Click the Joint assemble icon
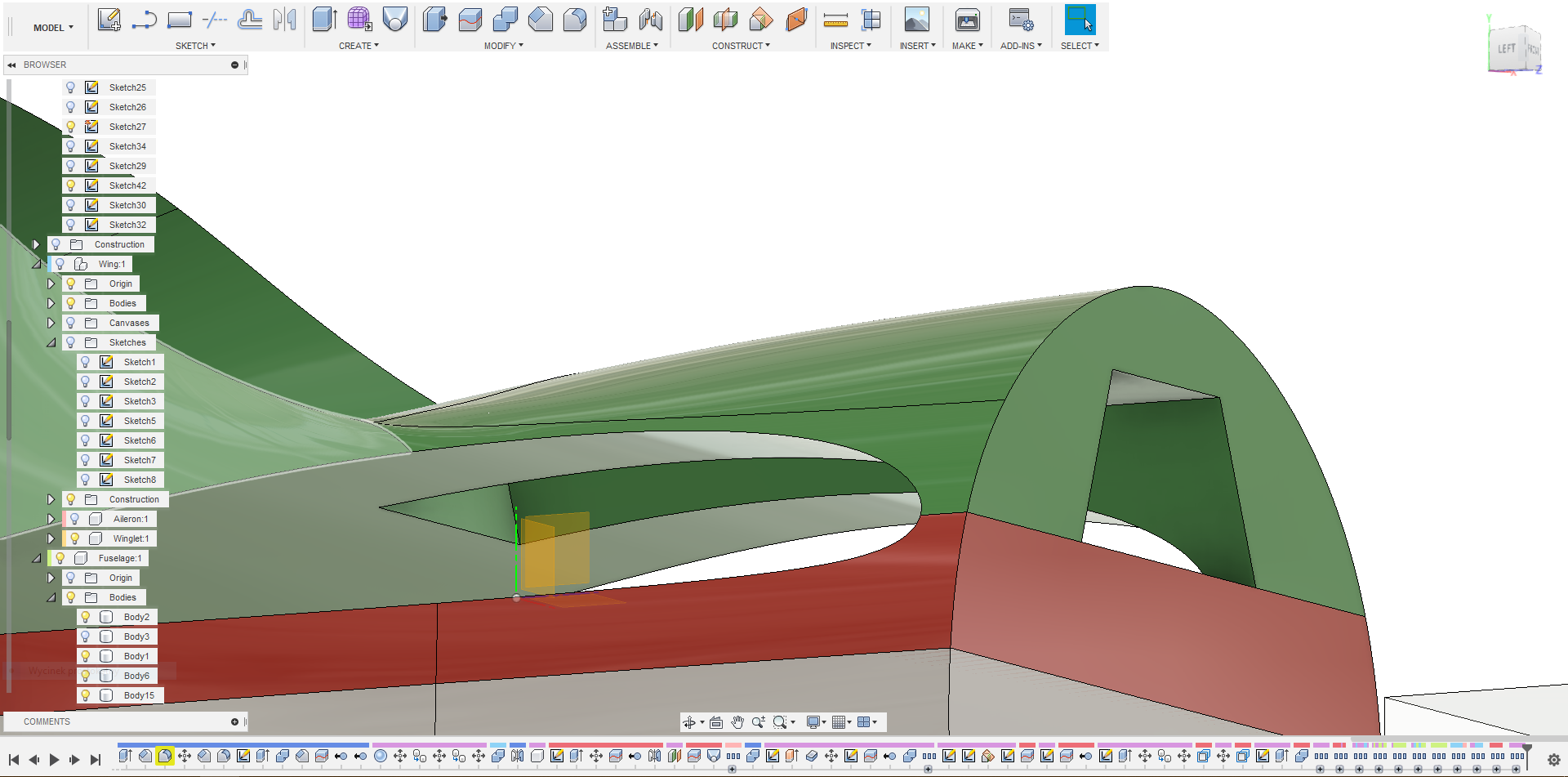Image resolution: width=1568 pixels, height=777 pixels. pyautogui.click(x=650, y=20)
